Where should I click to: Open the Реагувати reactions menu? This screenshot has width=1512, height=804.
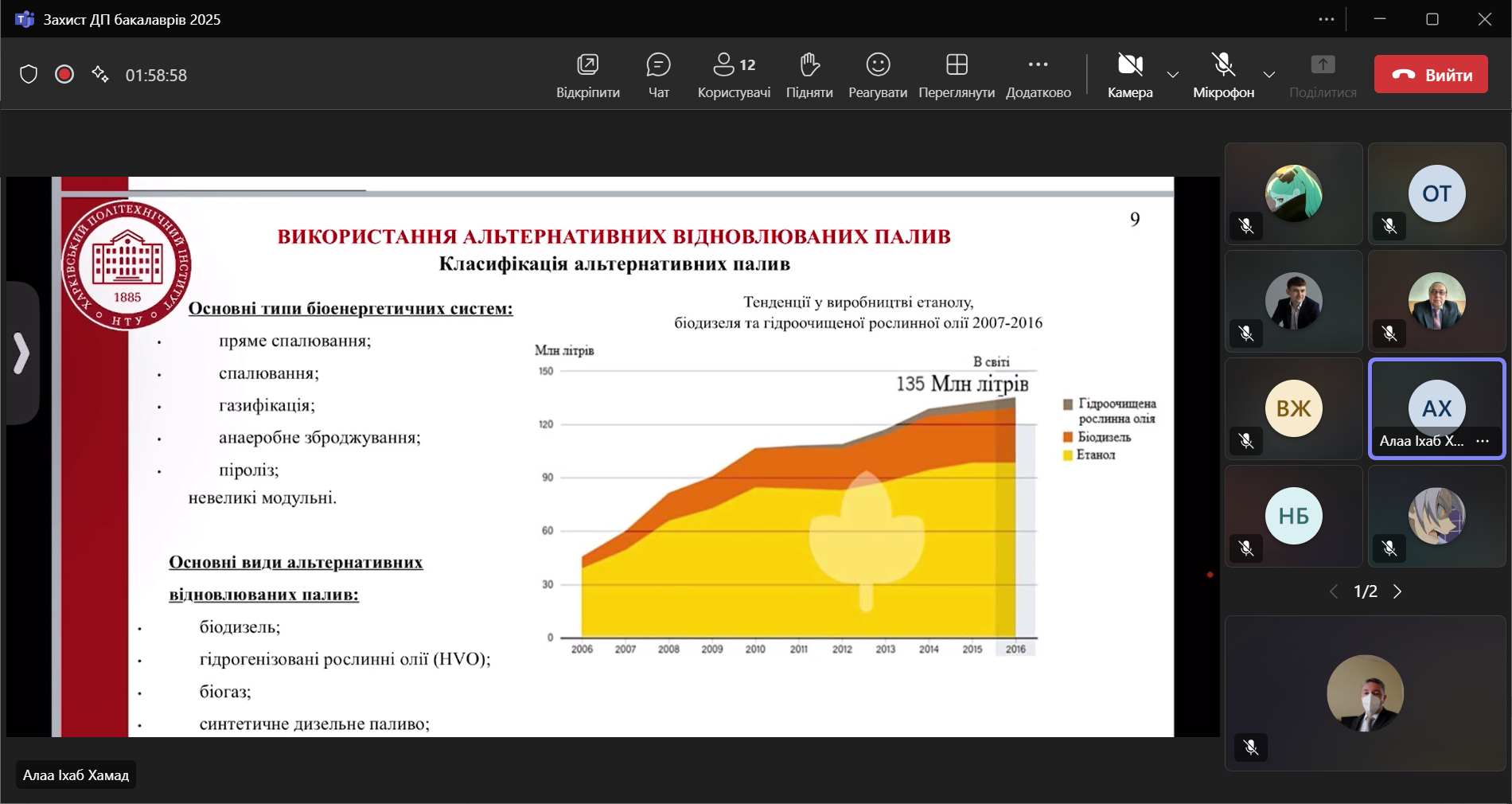pos(878,75)
